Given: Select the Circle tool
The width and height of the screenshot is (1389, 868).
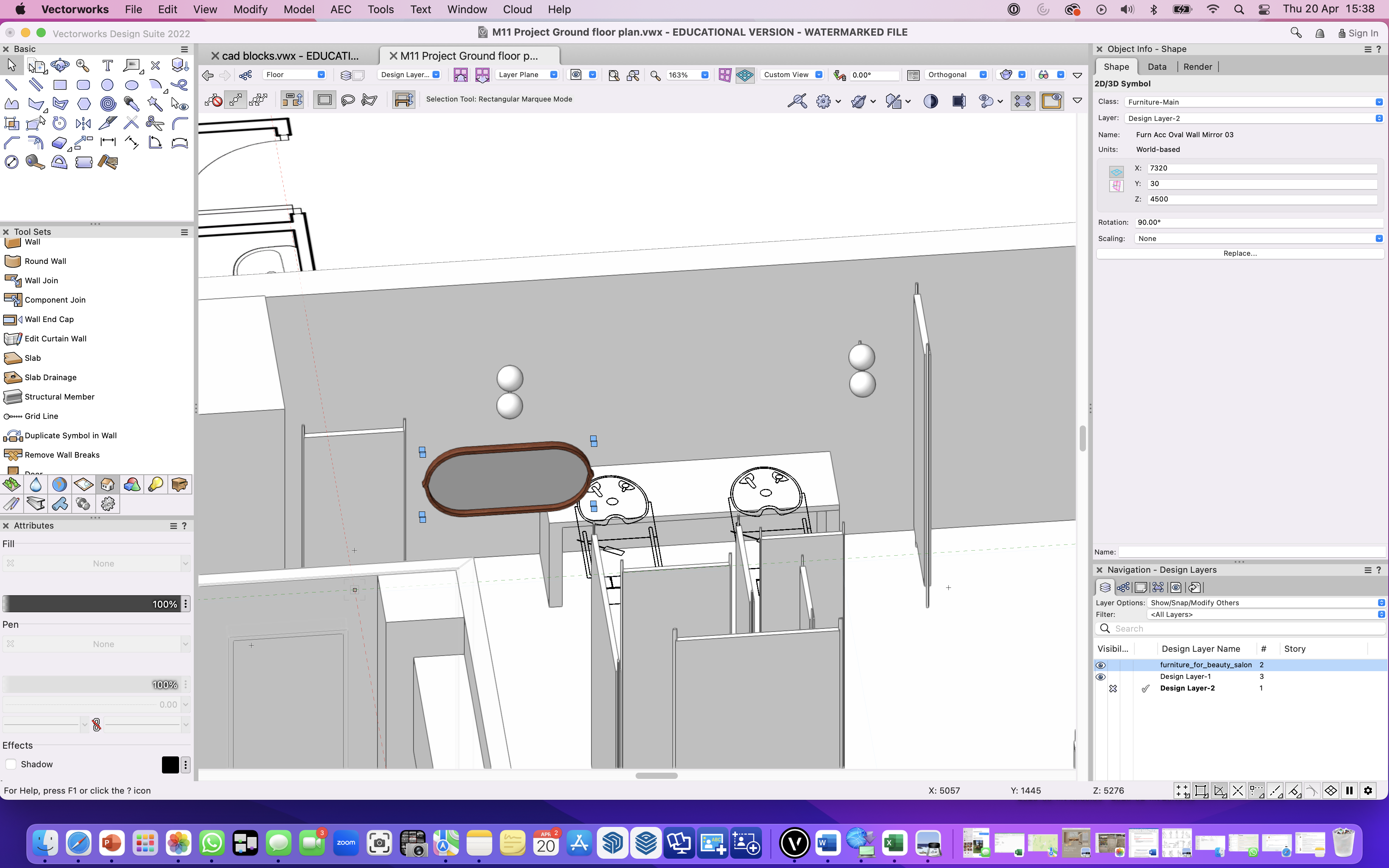Looking at the screenshot, I should [x=107, y=85].
